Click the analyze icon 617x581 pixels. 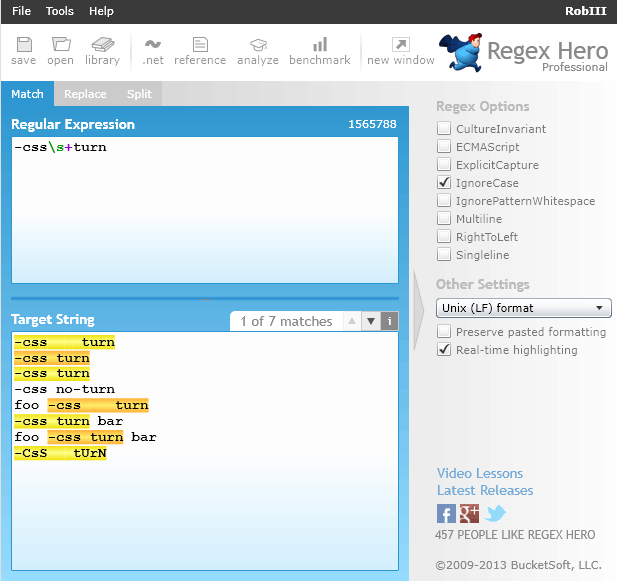[258, 51]
